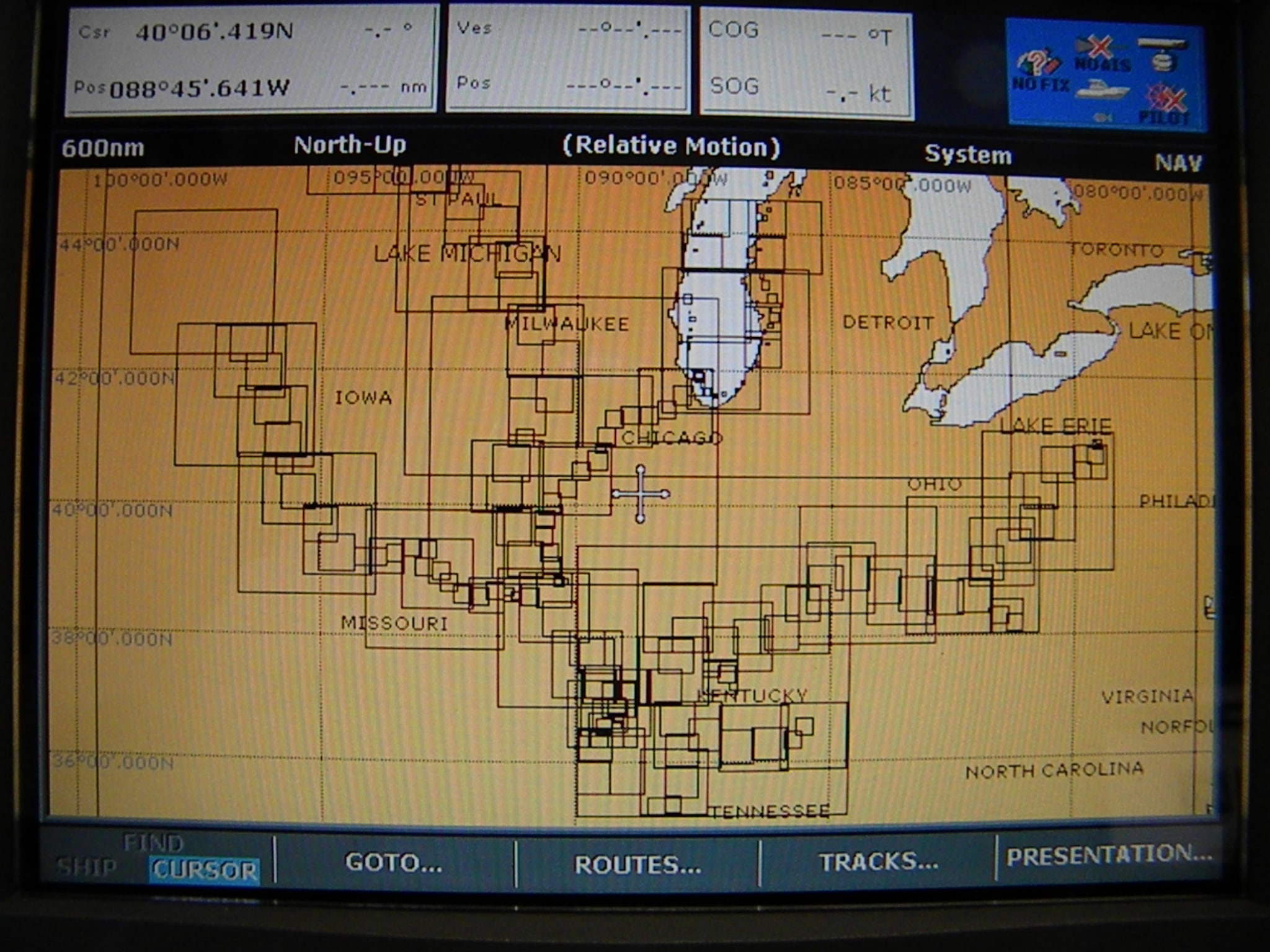Open the TRACKS... softkey menu

pos(878,862)
